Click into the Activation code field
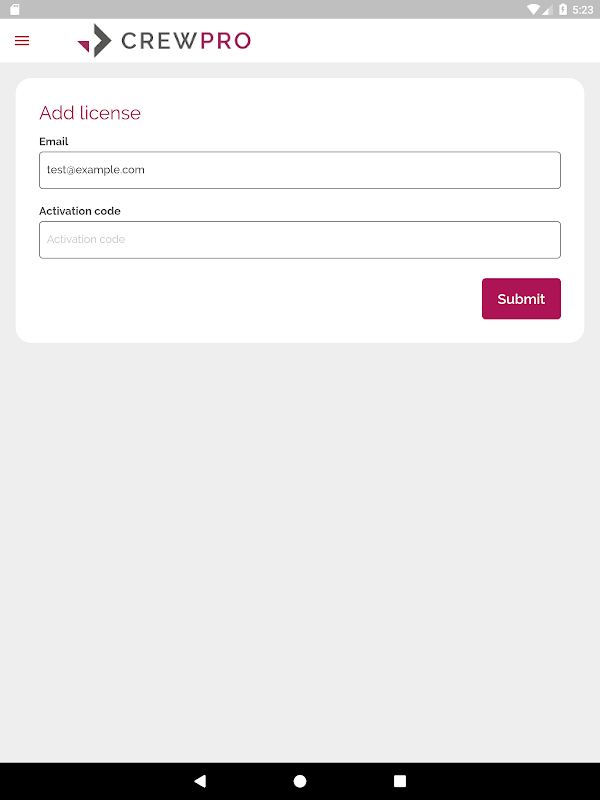Viewport: 600px width, 800px height. click(300, 240)
